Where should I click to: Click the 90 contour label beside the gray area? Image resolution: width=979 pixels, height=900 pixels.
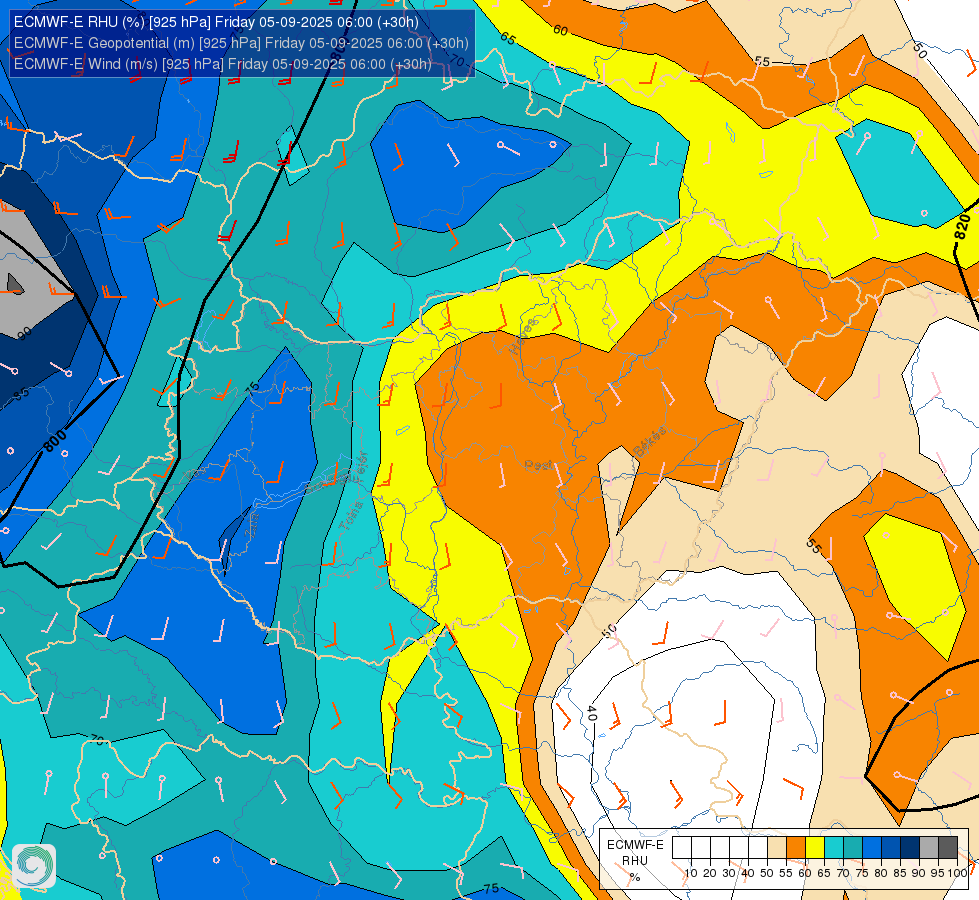(24, 333)
